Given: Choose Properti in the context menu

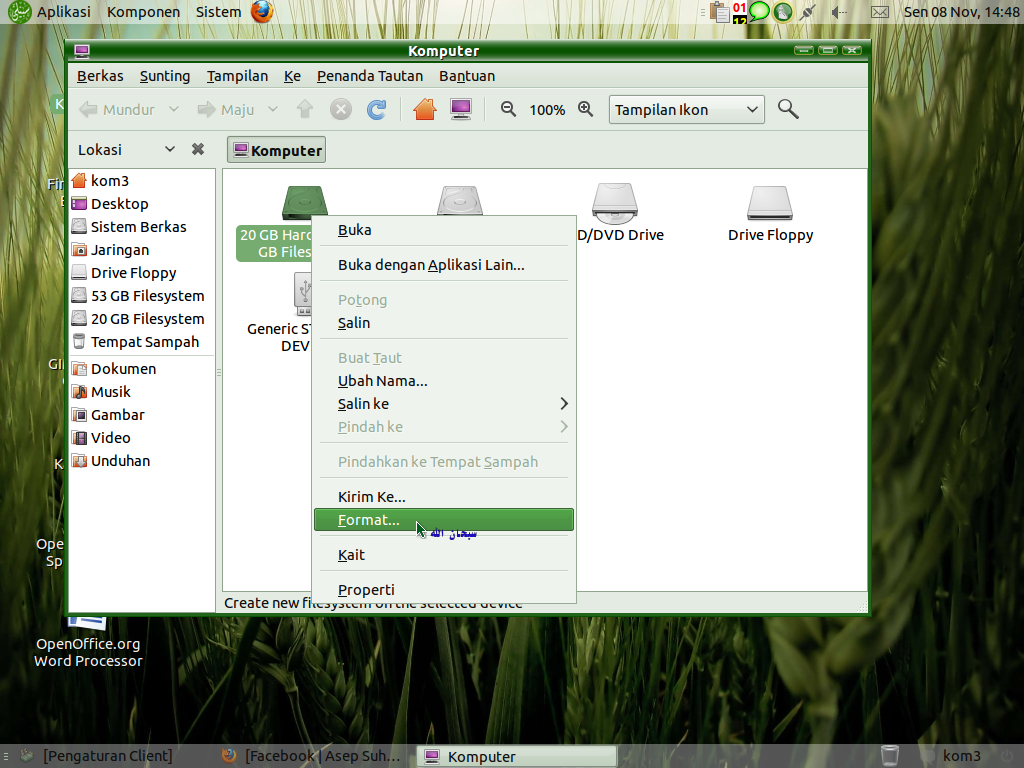Looking at the screenshot, I should point(444,590).
